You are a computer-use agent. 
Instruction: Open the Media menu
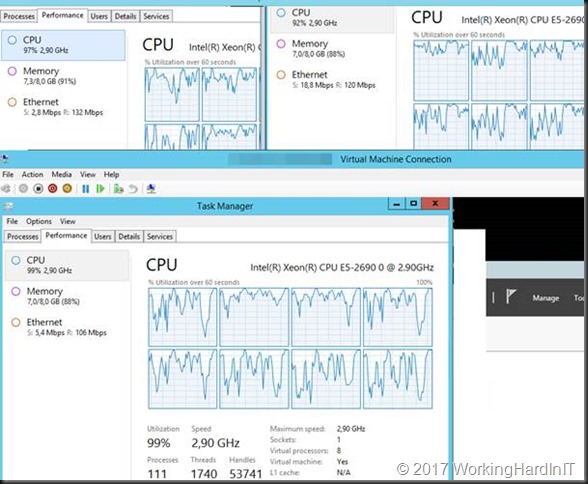point(62,174)
